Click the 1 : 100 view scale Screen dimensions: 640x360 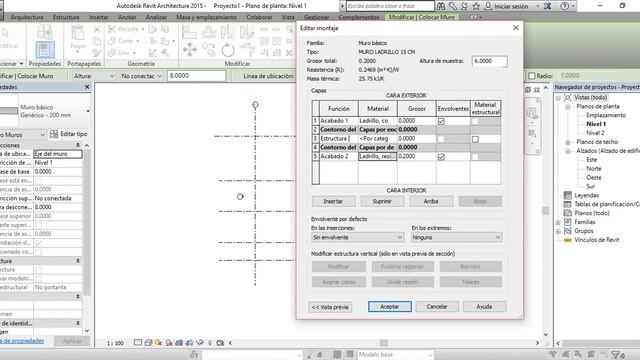115,343
